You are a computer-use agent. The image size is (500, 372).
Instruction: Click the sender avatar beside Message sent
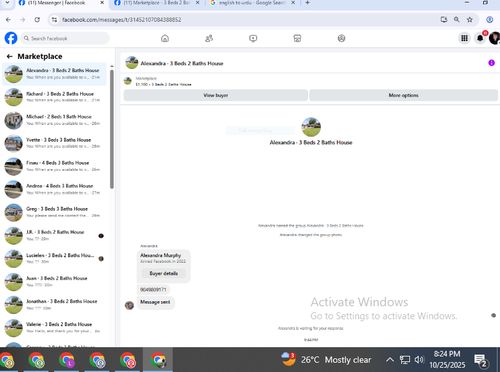(x=129, y=305)
